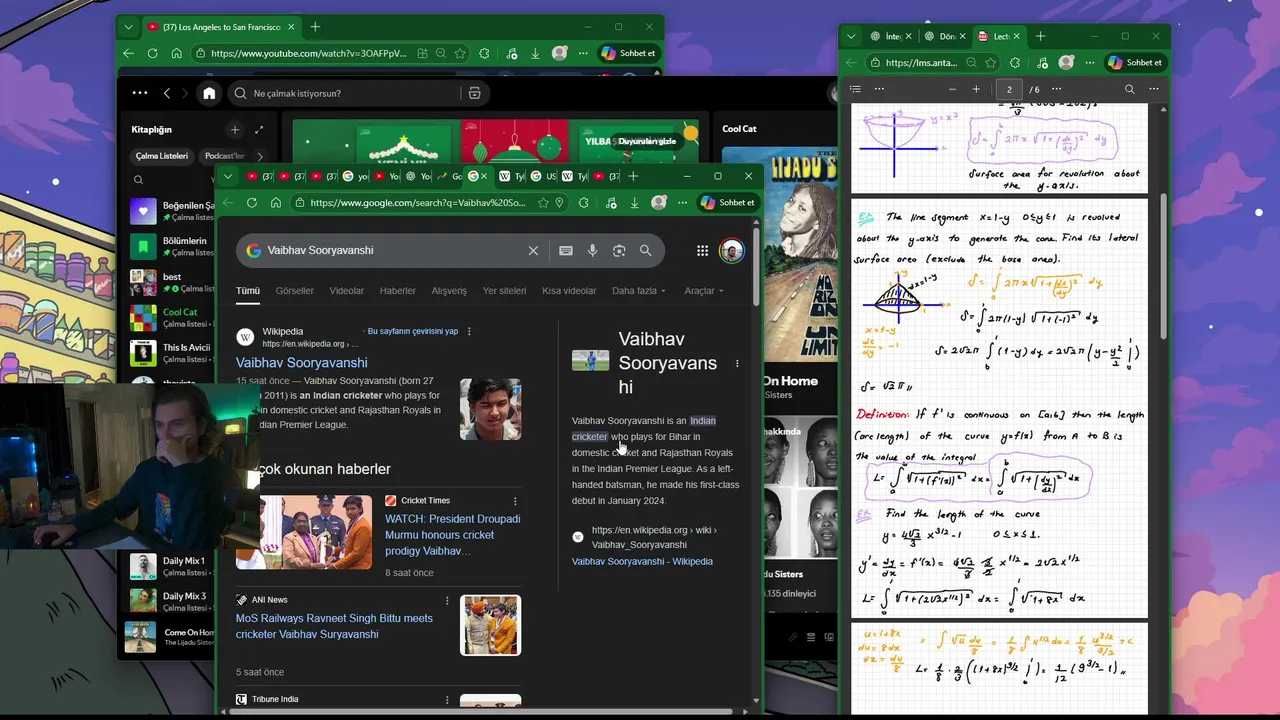Click the Google search magnifier button
1280x720 pixels.
(645, 251)
